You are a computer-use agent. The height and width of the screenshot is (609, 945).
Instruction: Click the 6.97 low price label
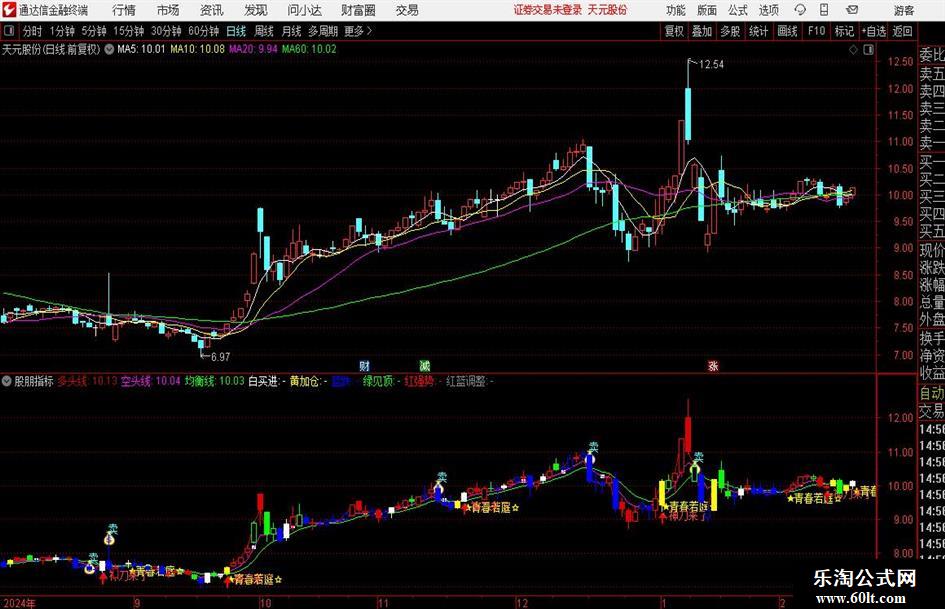pyautogui.click(x=220, y=356)
